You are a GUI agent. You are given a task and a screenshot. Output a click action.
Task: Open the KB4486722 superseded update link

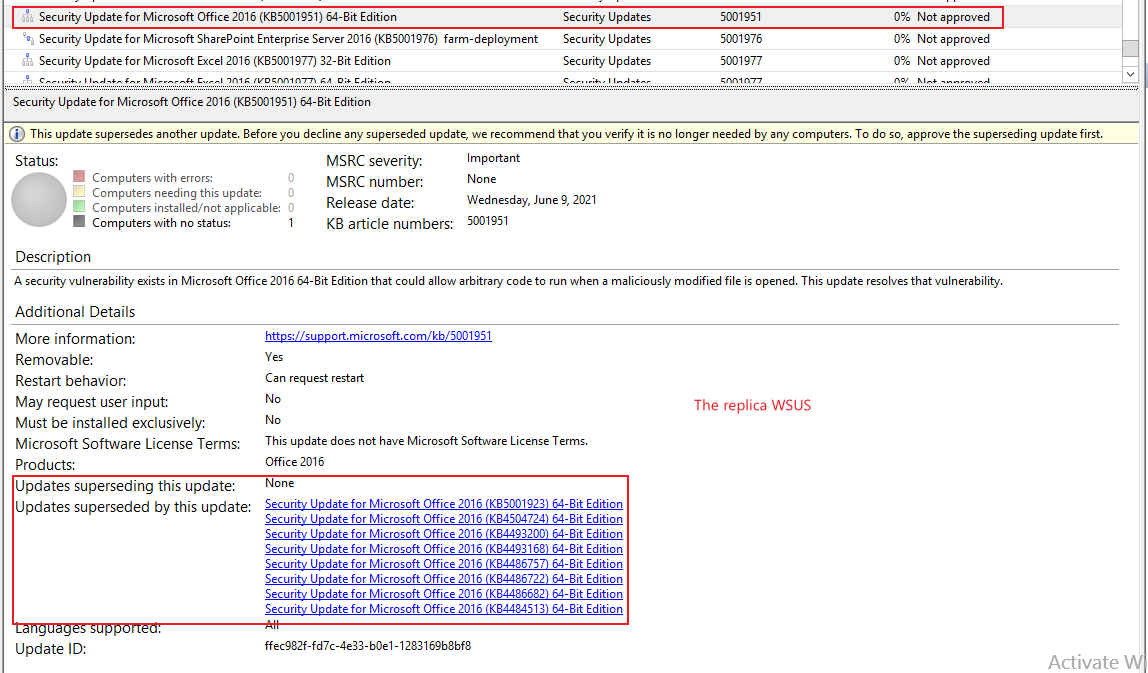click(444, 578)
